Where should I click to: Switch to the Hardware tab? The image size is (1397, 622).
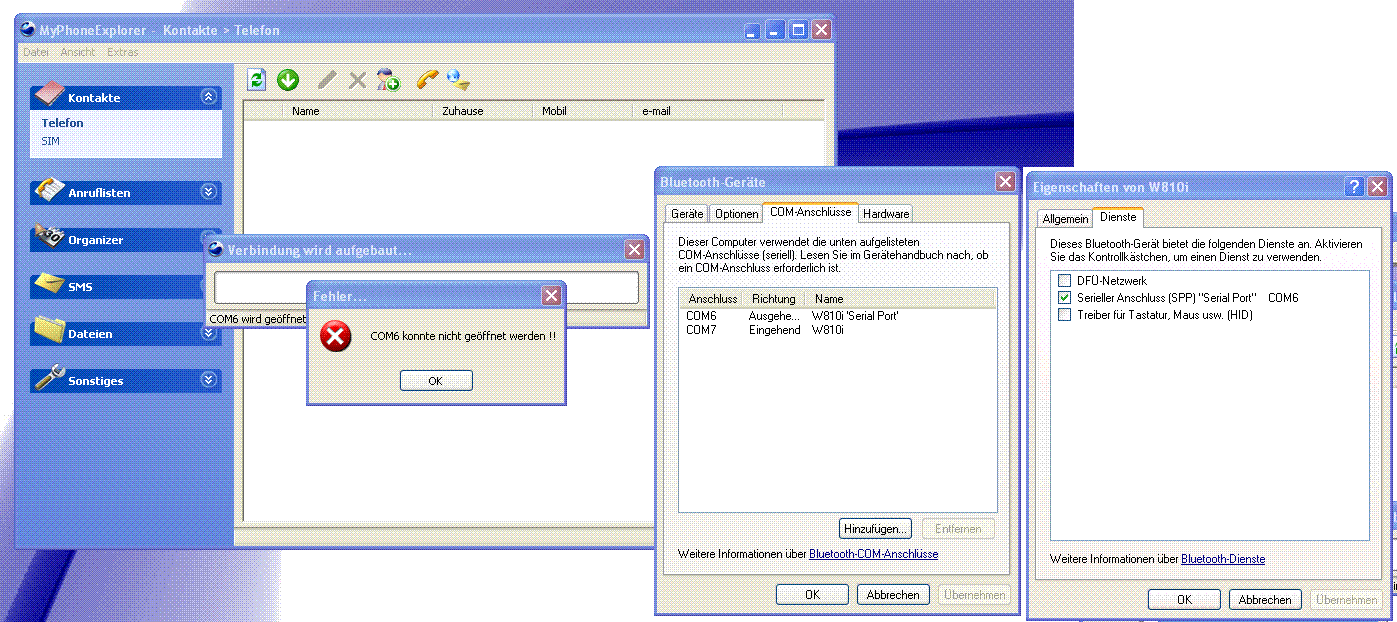pyautogui.click(x=886, y=214)
